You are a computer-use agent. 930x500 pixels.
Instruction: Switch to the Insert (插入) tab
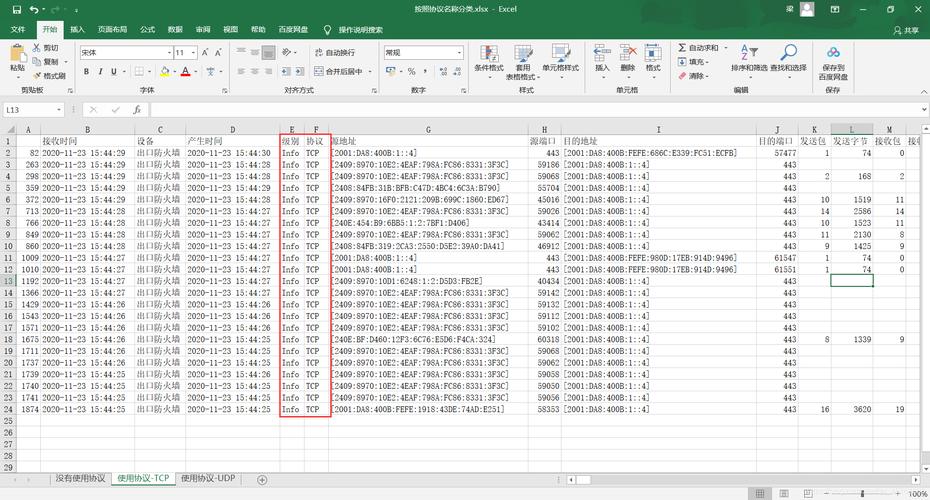(x=77, y=29)
